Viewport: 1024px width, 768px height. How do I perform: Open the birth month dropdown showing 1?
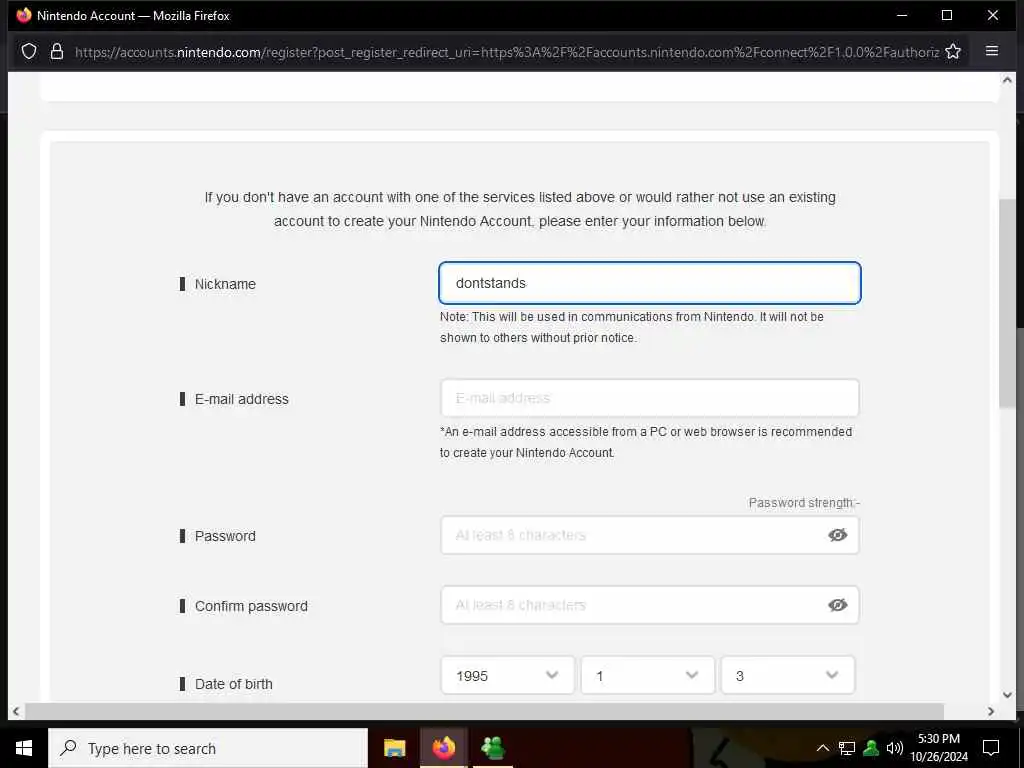coord(647,675)
